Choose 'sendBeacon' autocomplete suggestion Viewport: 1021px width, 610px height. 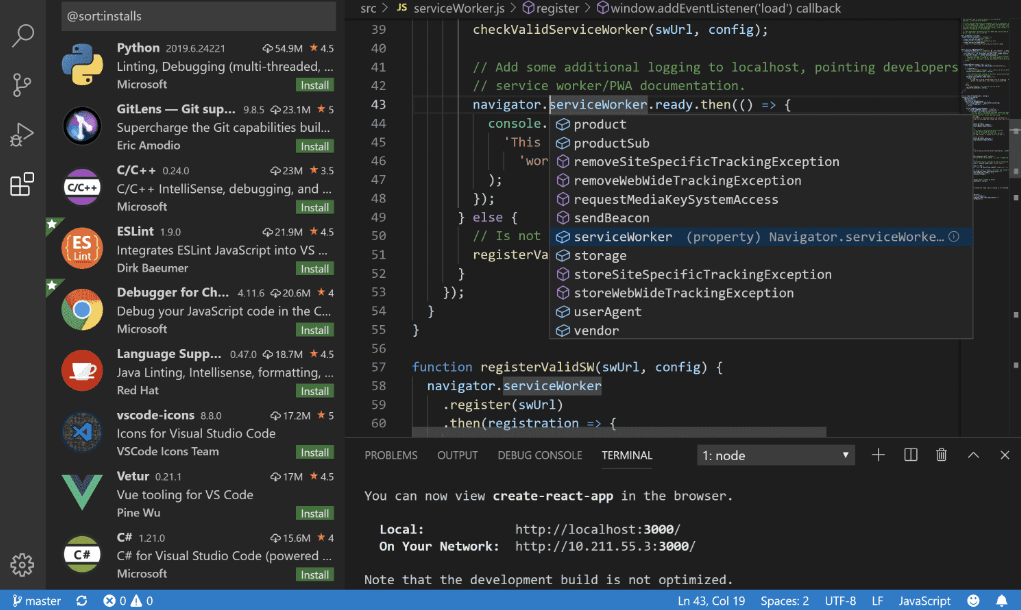(761, 218)
